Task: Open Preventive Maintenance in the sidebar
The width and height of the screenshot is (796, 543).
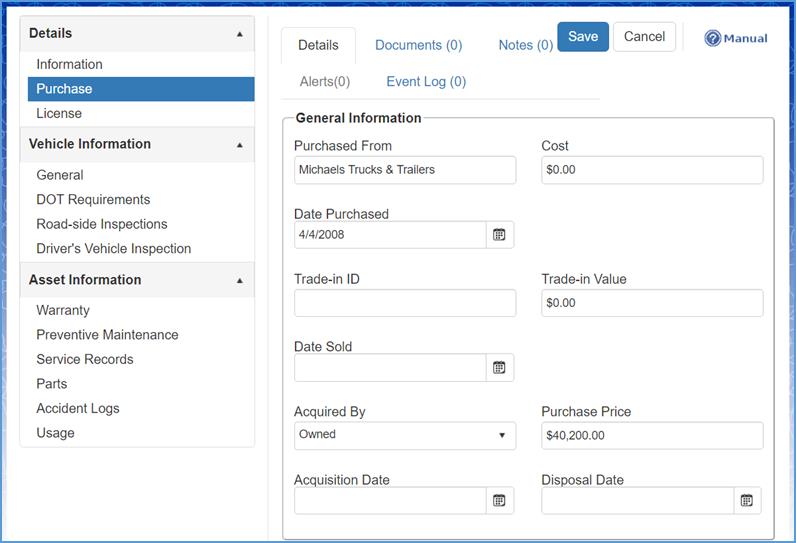Action: [107, 335]
